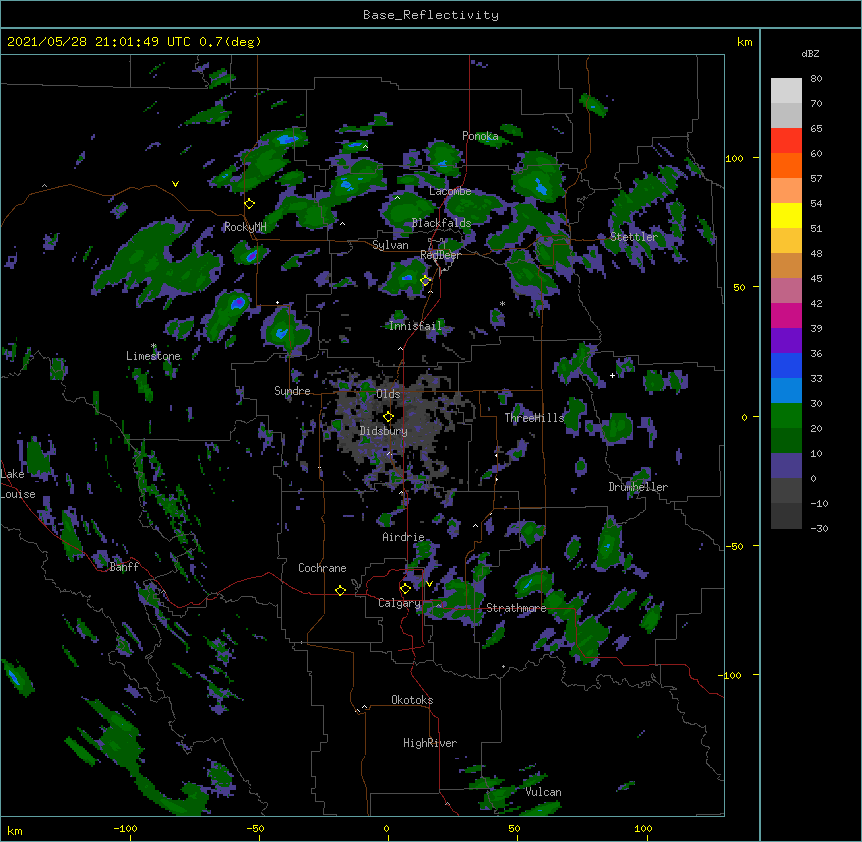
Task: Click the orange 57-60 dBZ legend band
Action: (786, 165)
